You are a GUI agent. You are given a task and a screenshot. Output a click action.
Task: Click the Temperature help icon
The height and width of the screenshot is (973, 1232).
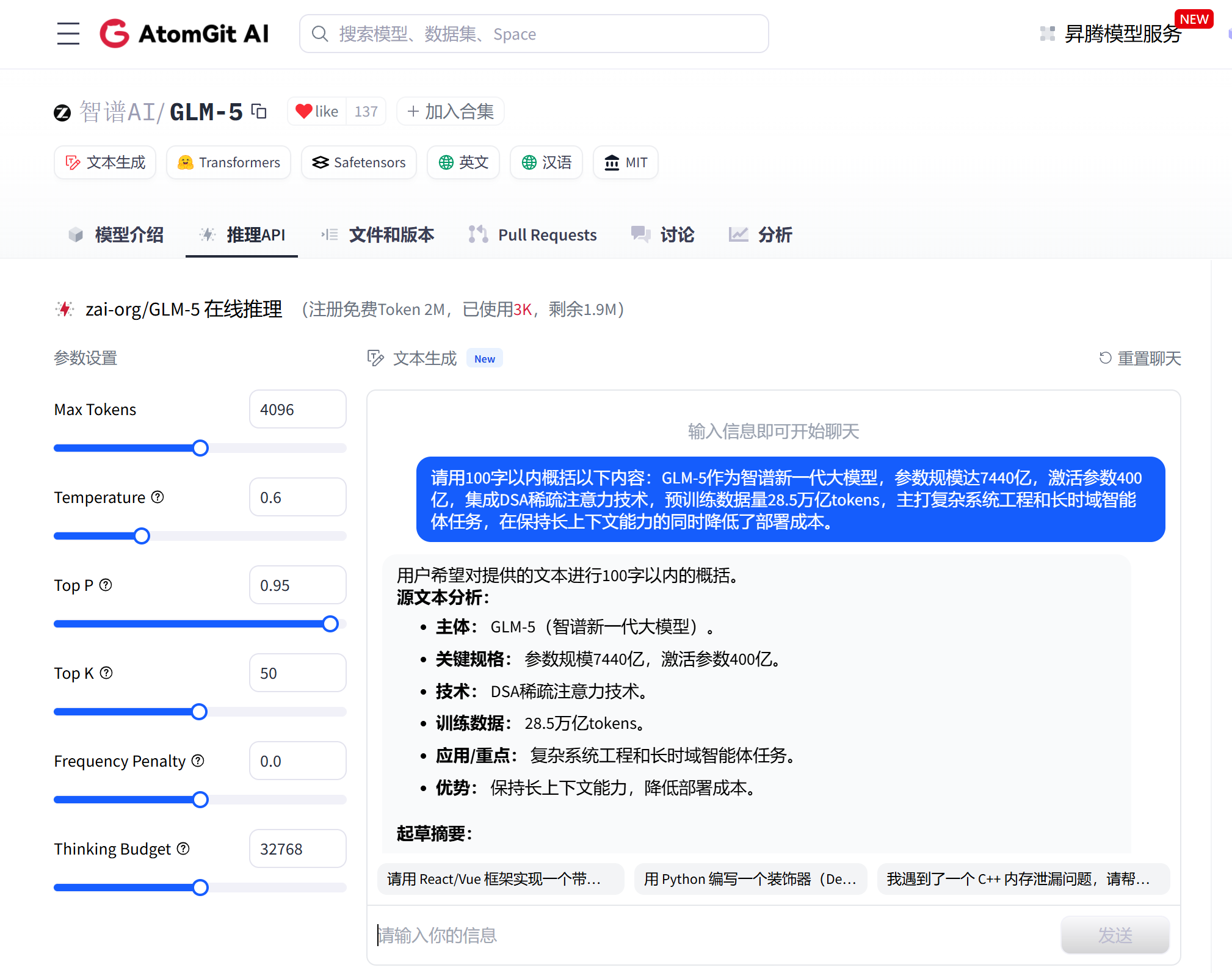[158, 497]
